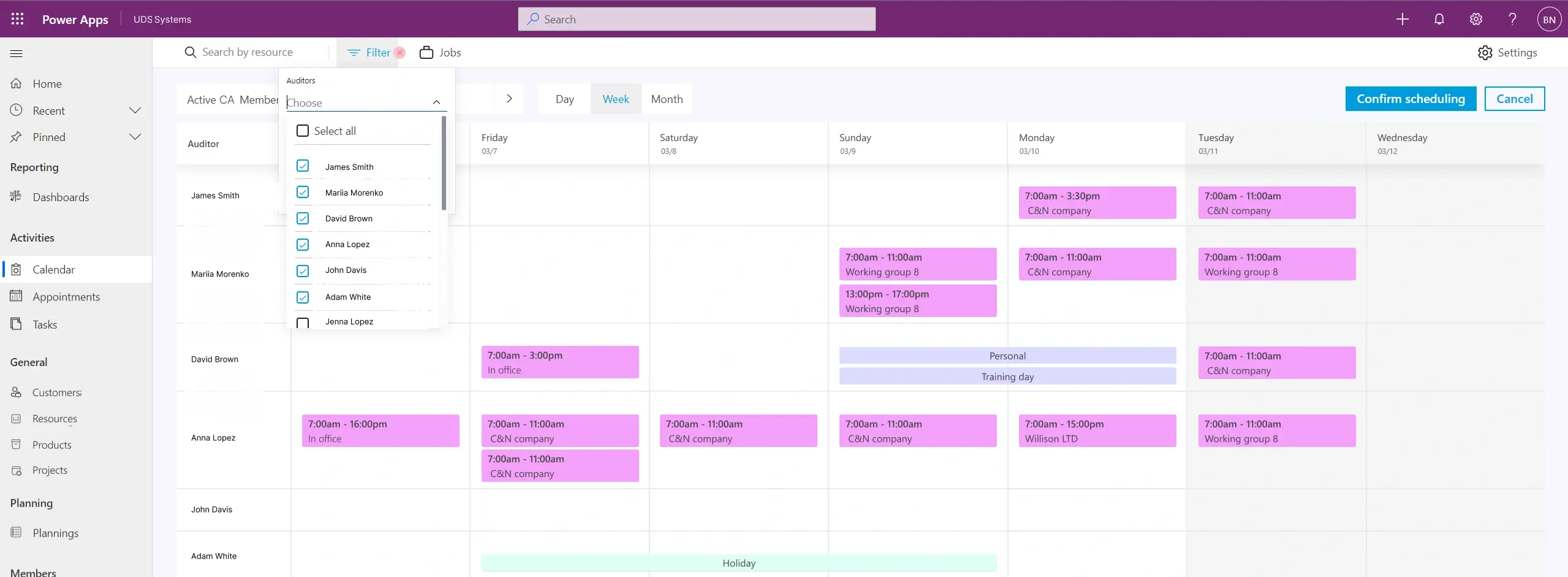Expand the Pinned section chevron
The image size is (1568, 577).
click(x=135, y=137)
